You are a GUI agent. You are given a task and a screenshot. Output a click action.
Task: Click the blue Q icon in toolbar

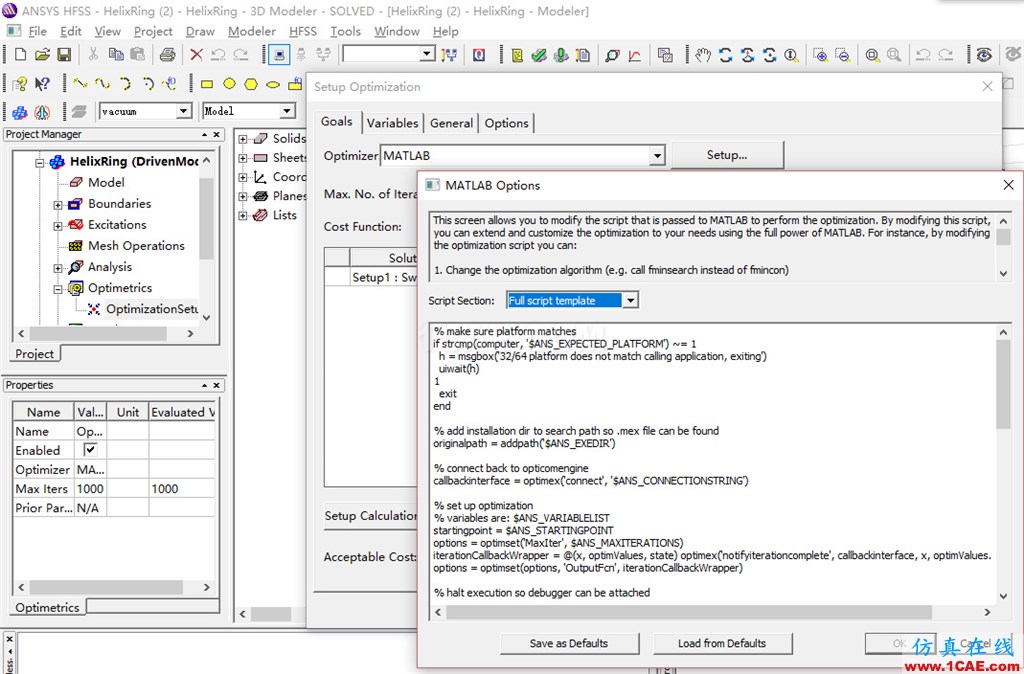point(479,56)
